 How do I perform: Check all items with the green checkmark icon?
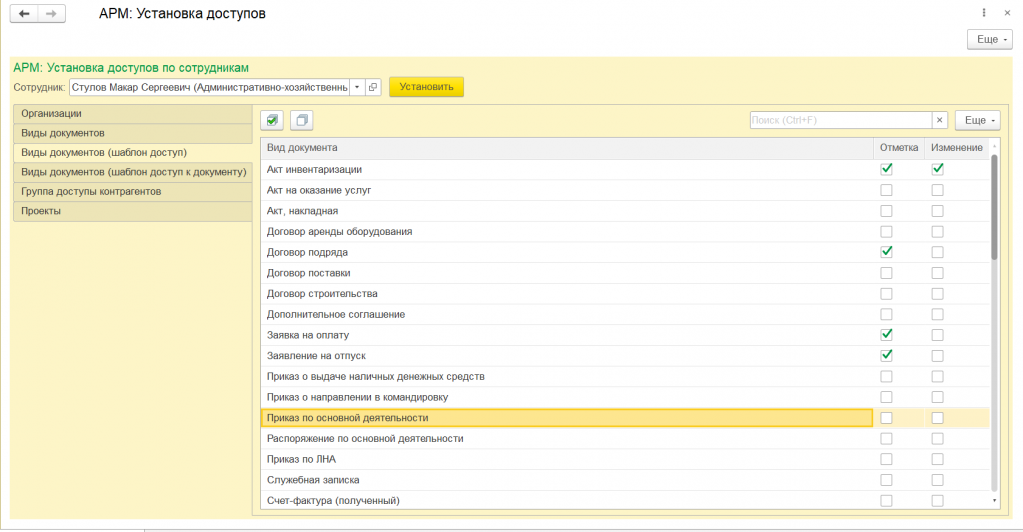click(x=272, y=120)
